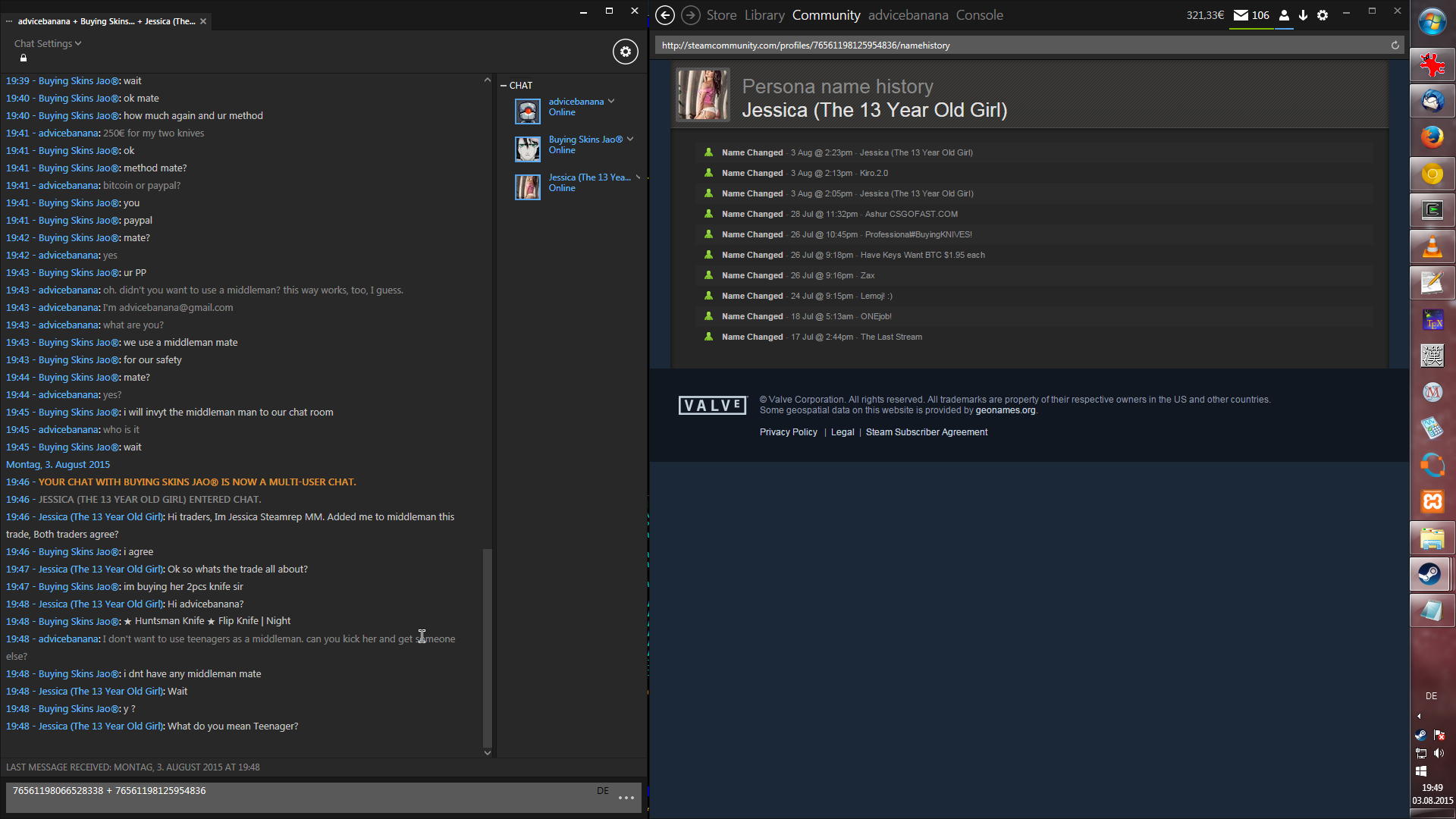1456x819 pixels.
Task: Reload the page with the refresh icon
Action: pyautogui.click(x=1395, y=45)
